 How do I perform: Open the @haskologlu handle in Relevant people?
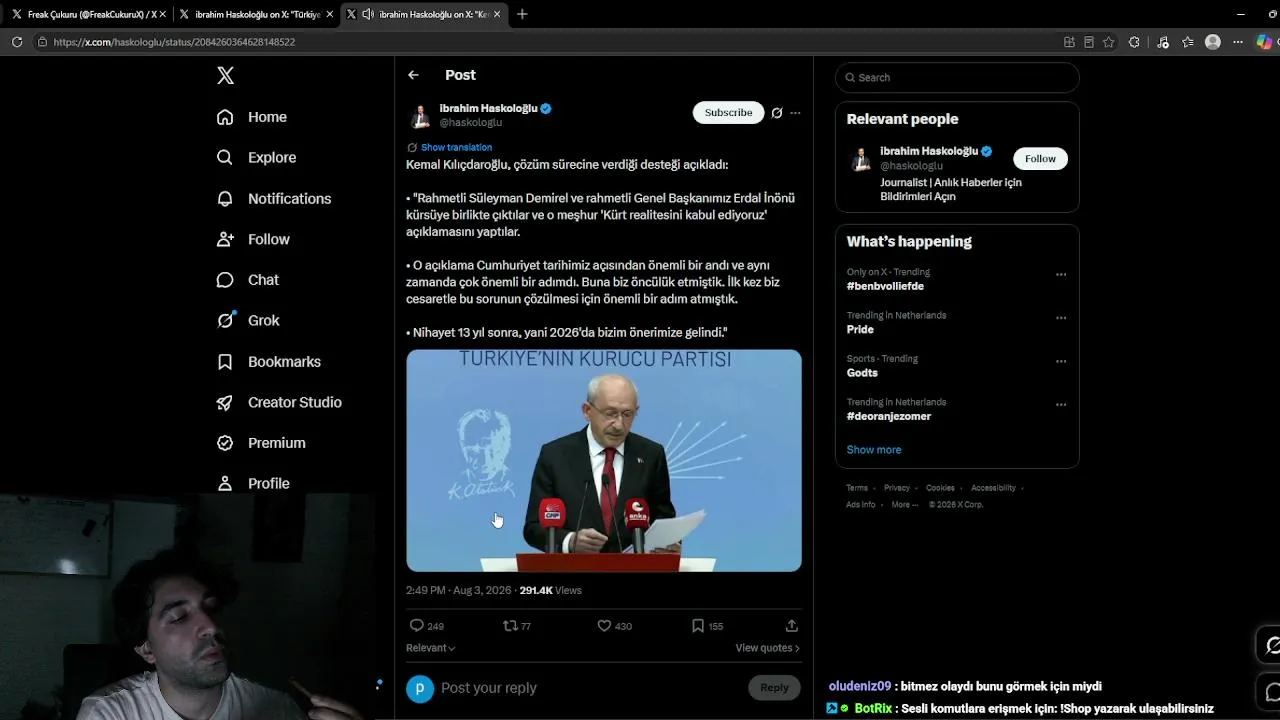911,166
